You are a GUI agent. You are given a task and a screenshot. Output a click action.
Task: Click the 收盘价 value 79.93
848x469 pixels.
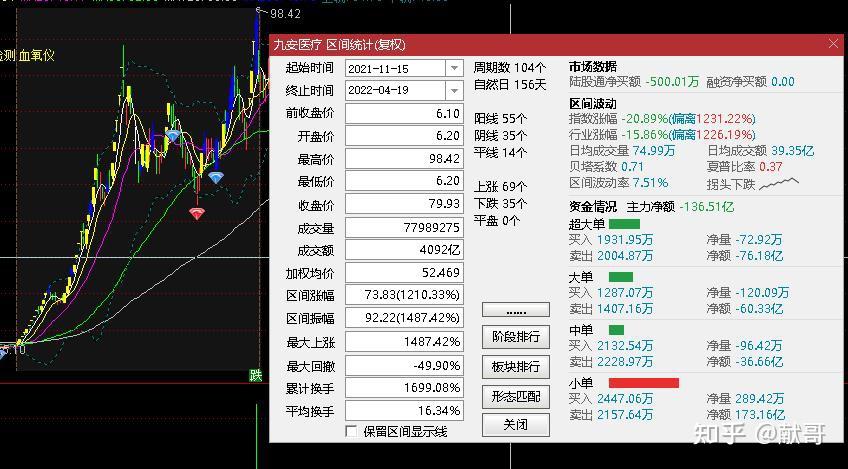[x=404, y=204]
